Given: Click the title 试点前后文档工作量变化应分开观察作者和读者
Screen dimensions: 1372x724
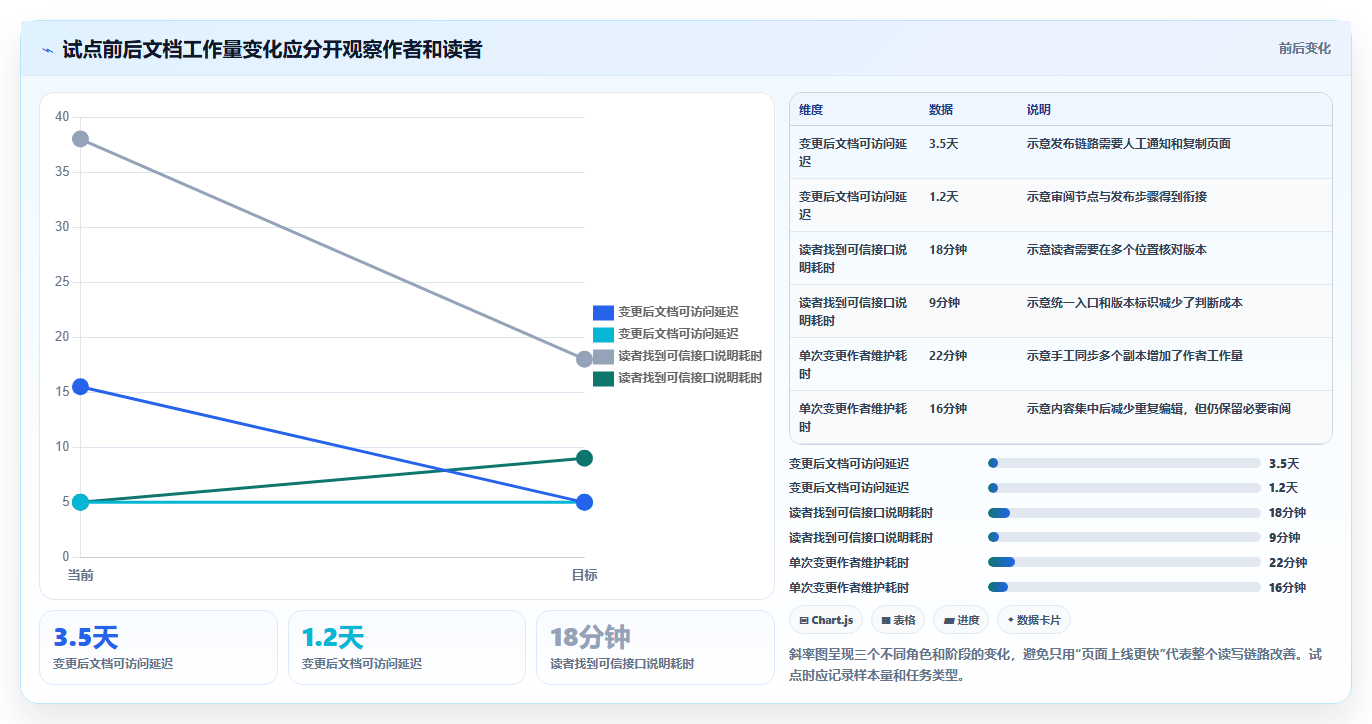Looking at the screenshot, I should (x=271, y=49).
